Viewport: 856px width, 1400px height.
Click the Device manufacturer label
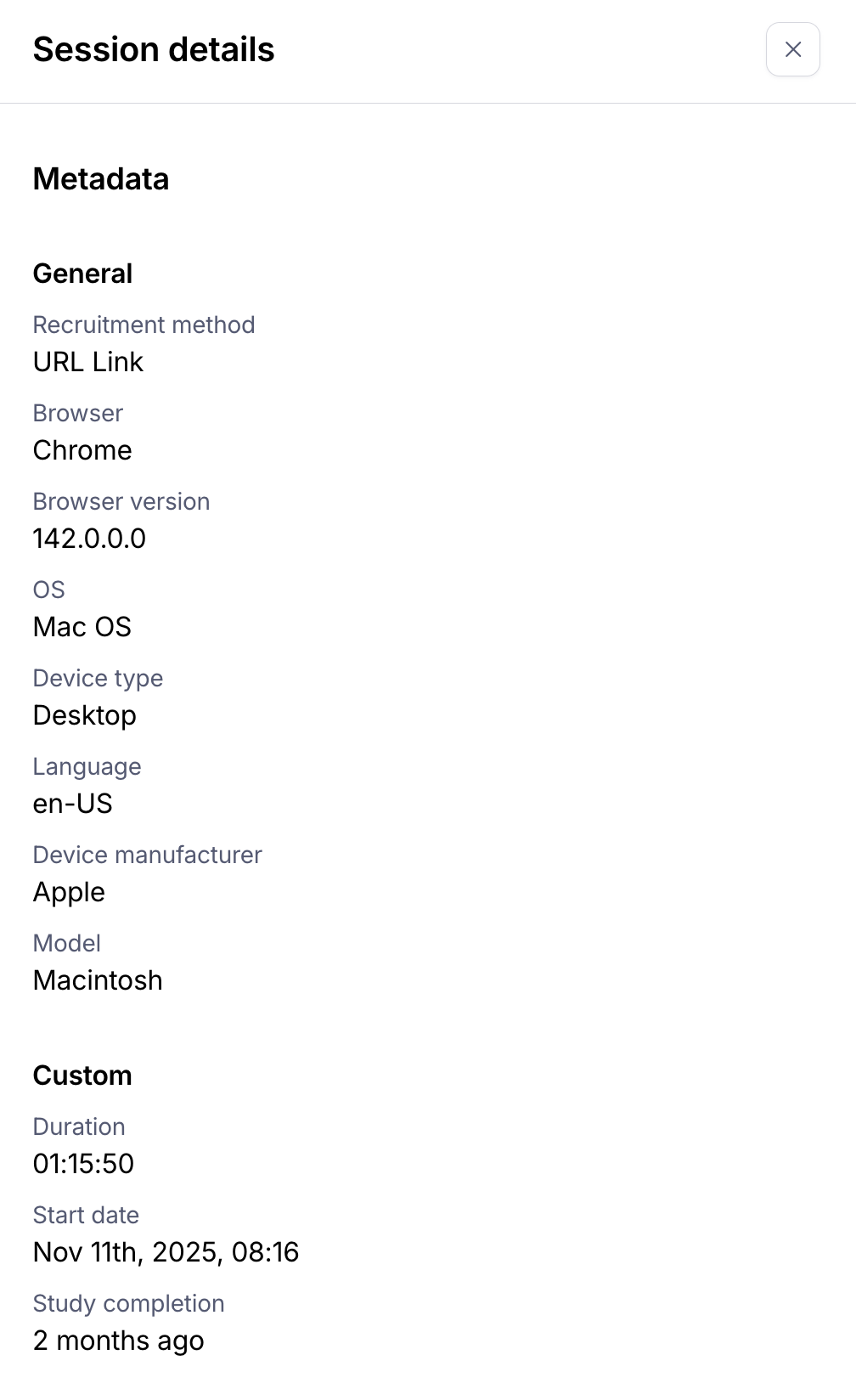tap(147, 855)
